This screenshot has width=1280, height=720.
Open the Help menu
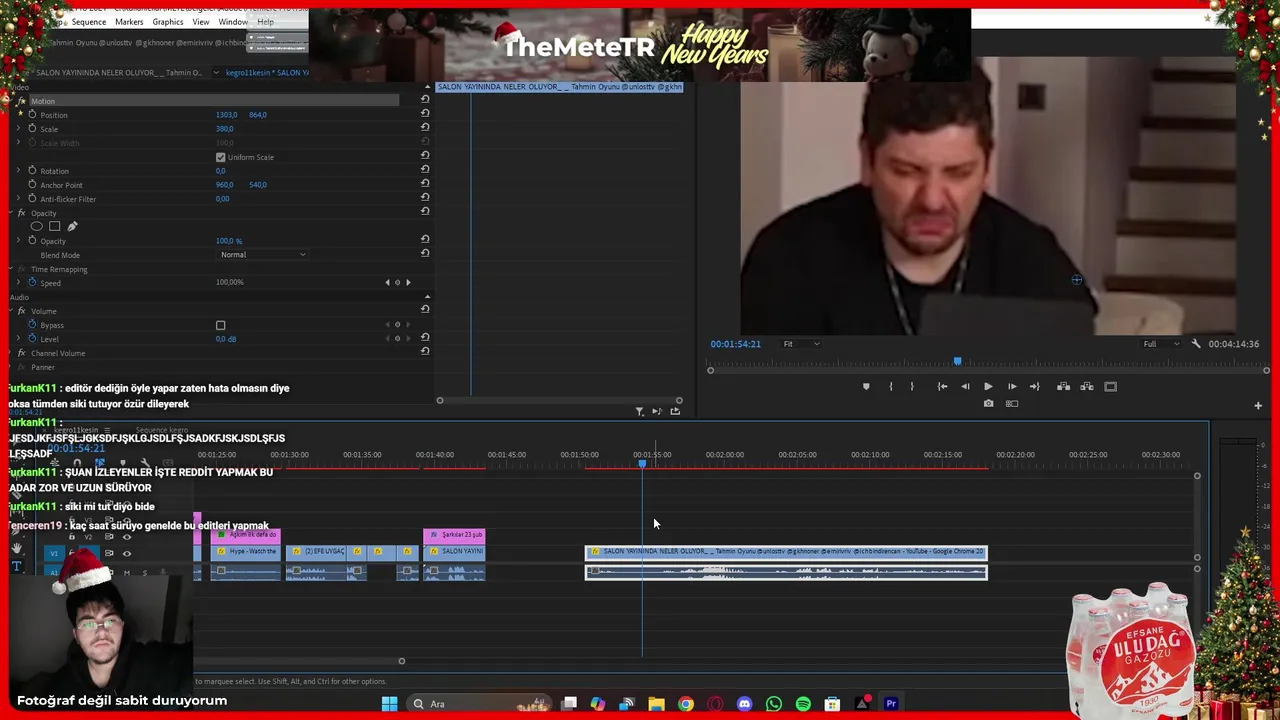click(x=265, y=22)
